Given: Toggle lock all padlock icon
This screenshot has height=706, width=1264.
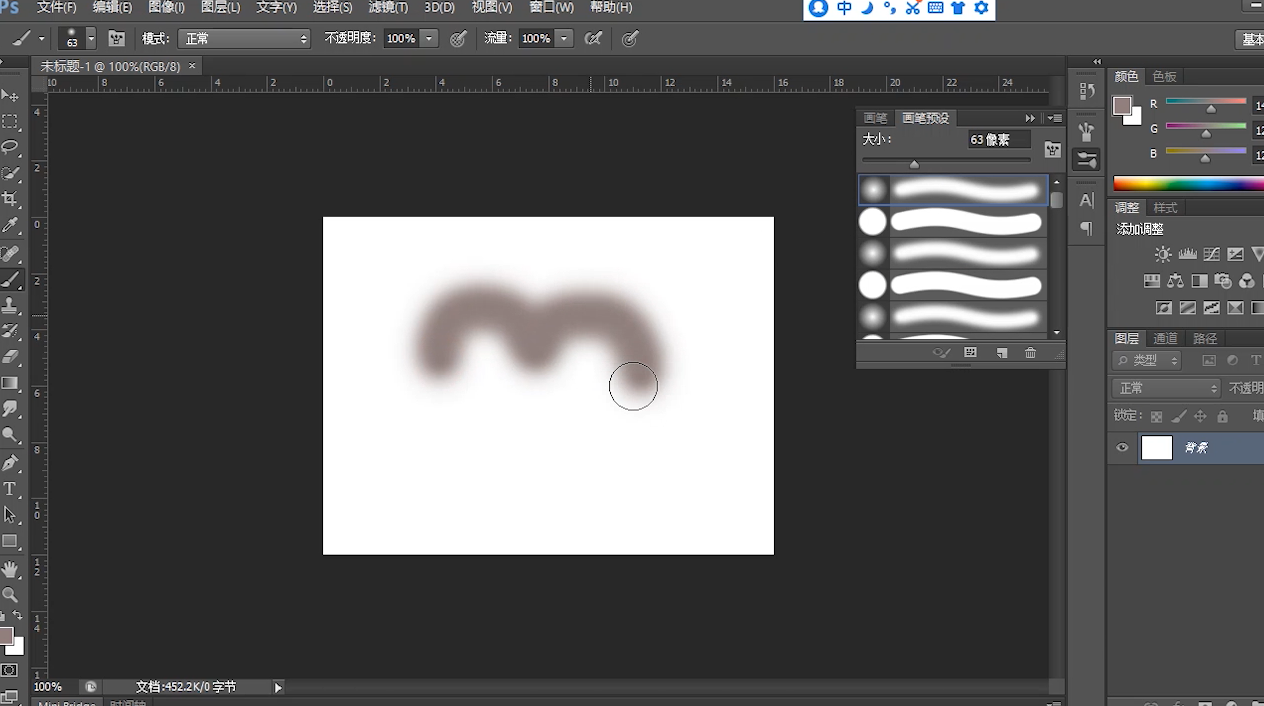Looking at the screenshot, I should (x=1222, y=416).
